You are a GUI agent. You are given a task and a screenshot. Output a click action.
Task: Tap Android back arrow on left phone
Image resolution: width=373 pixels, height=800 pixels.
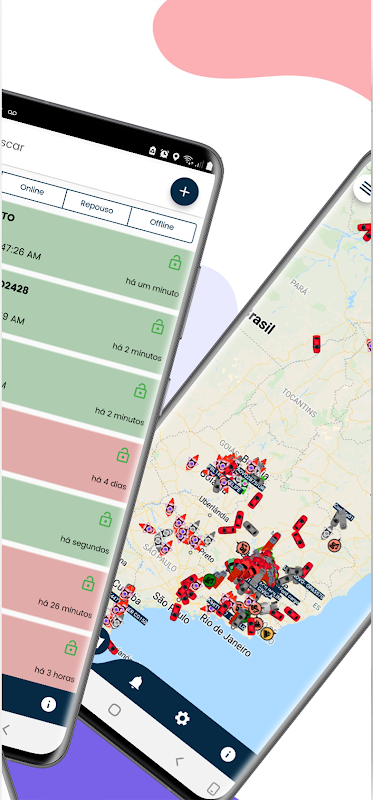click(6, 730)
